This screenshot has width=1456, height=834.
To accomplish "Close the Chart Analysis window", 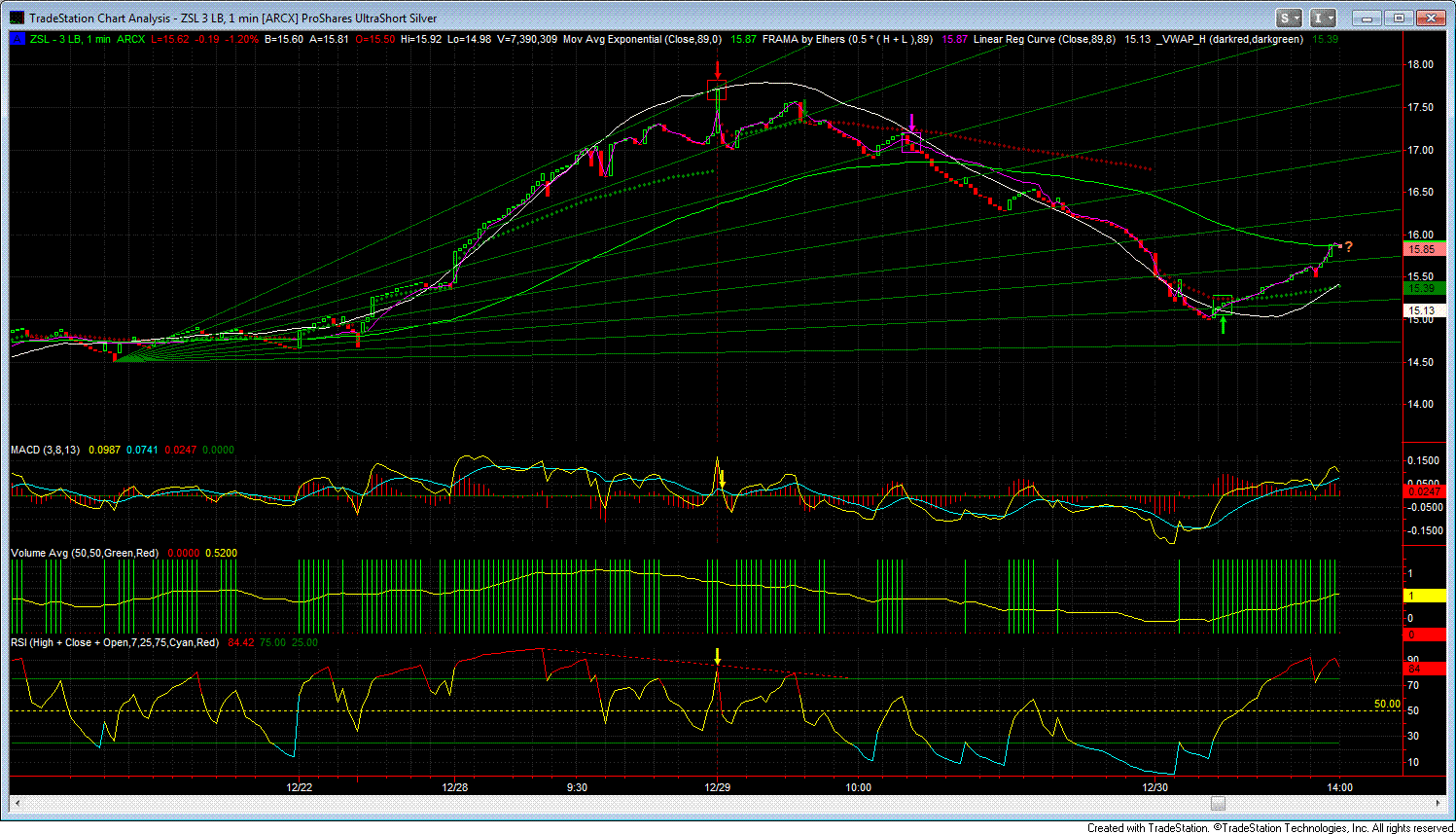I will (x=1432, y=18).
